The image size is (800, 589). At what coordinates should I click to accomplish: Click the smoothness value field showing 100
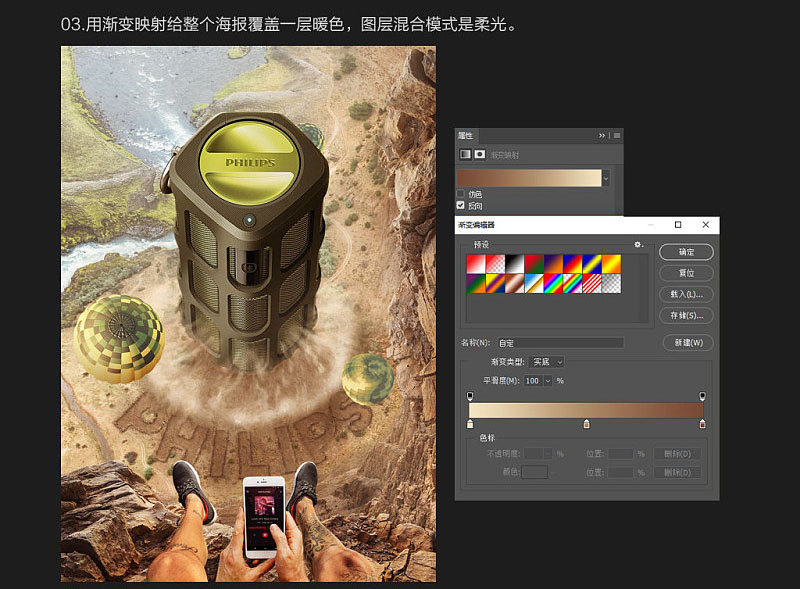click(533, 380)
